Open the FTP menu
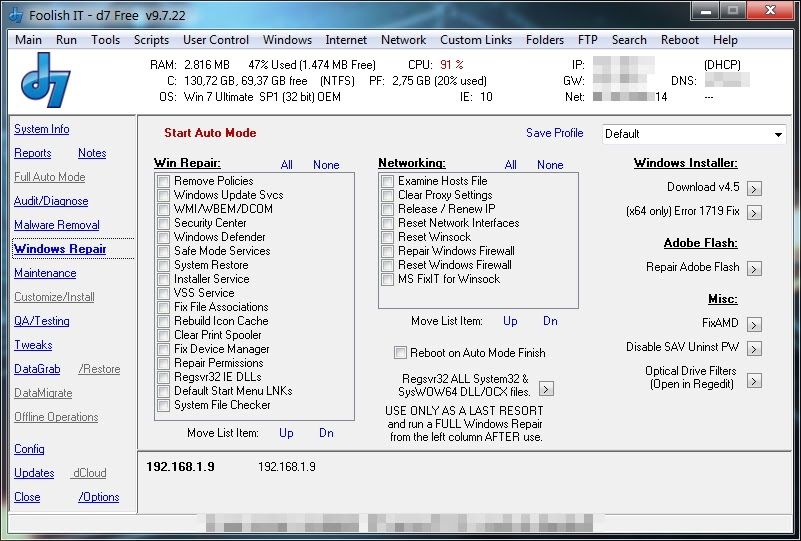 (x=587, y=40)
